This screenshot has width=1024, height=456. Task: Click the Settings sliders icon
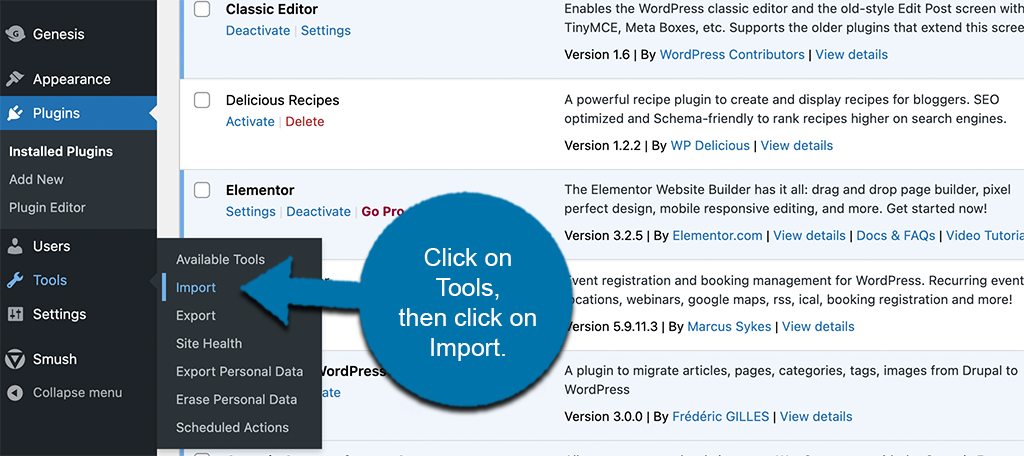(15, 314)
